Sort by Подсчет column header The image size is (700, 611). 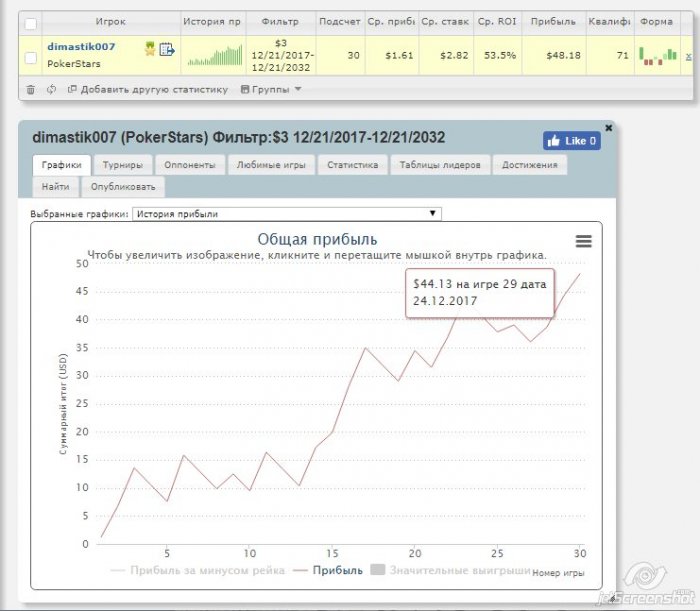point(340,21)
